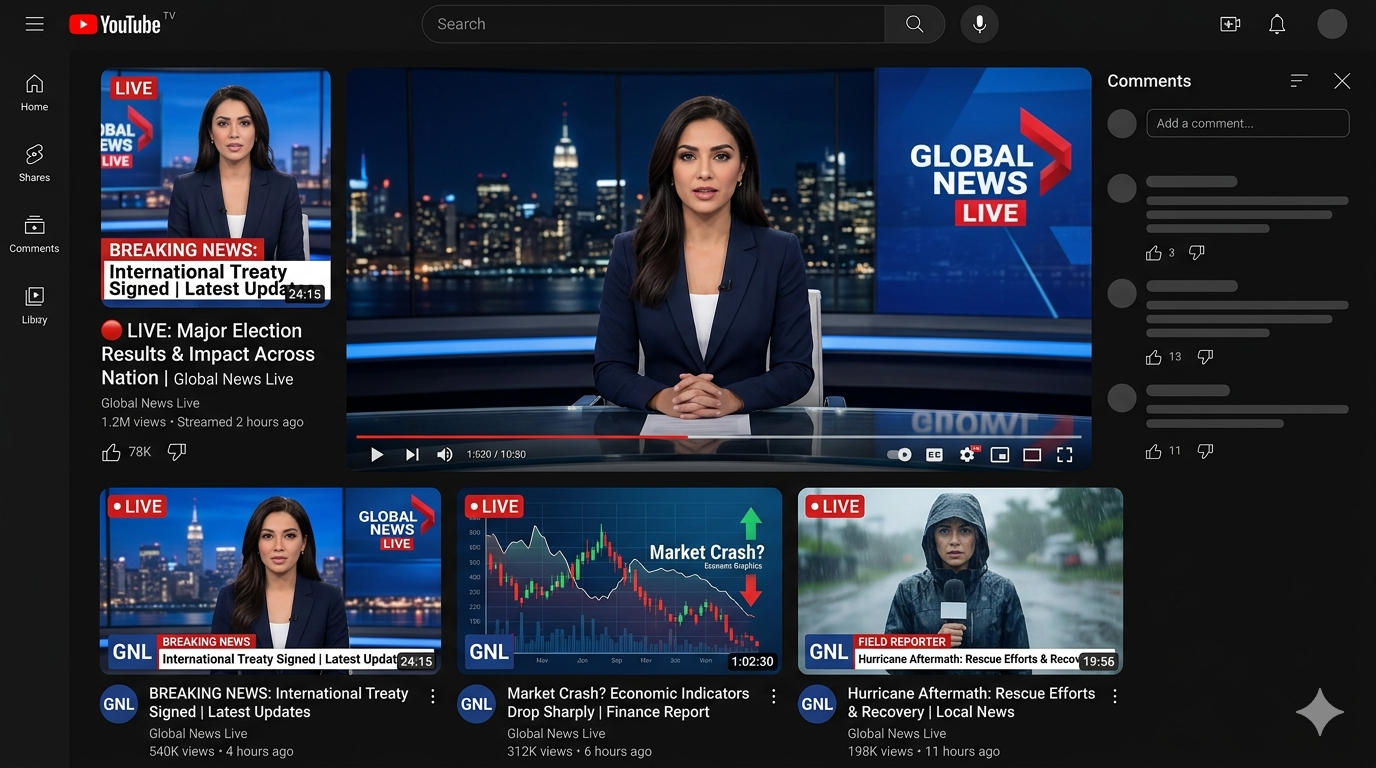Open the International Treaty thumbnail in bottom row
Viewport: 1376px width, 768px height.
270,581
